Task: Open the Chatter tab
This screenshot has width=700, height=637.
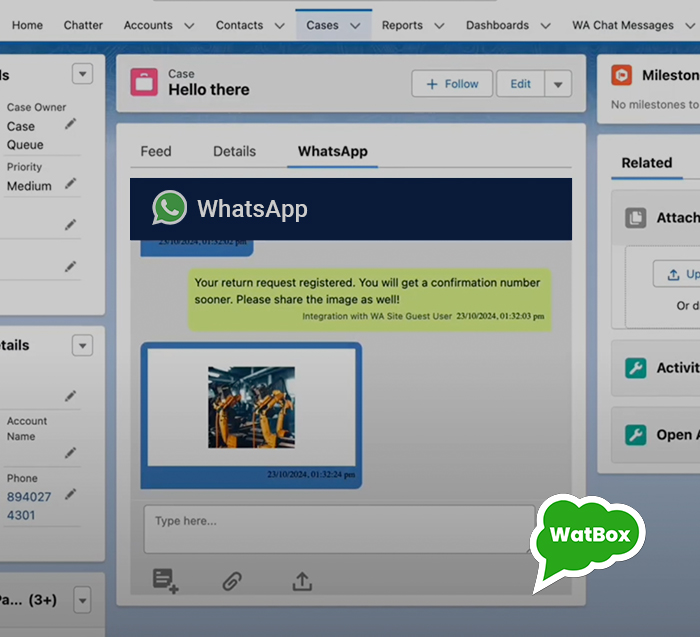Action: click(83, 25)
